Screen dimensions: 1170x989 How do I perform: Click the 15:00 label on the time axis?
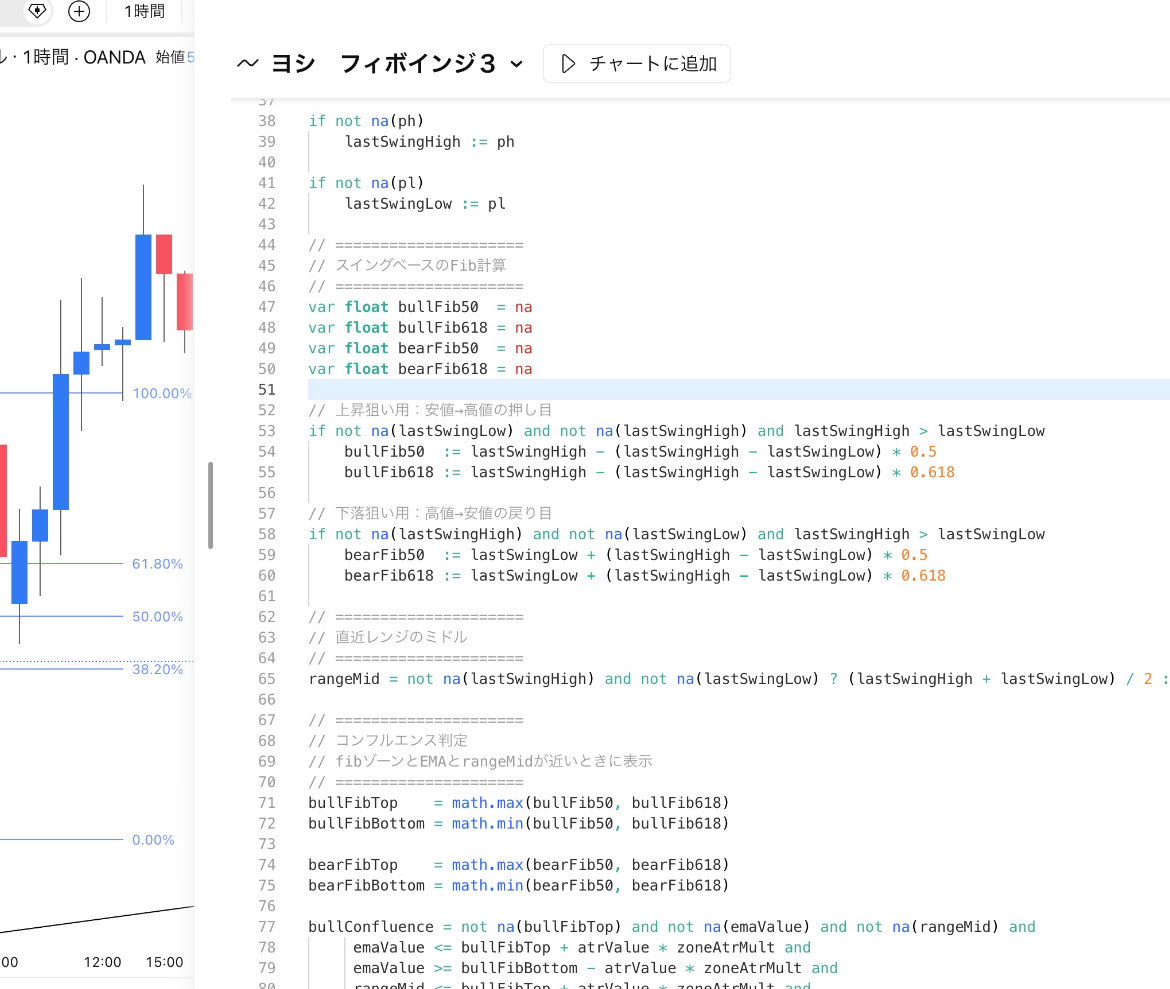164,962
